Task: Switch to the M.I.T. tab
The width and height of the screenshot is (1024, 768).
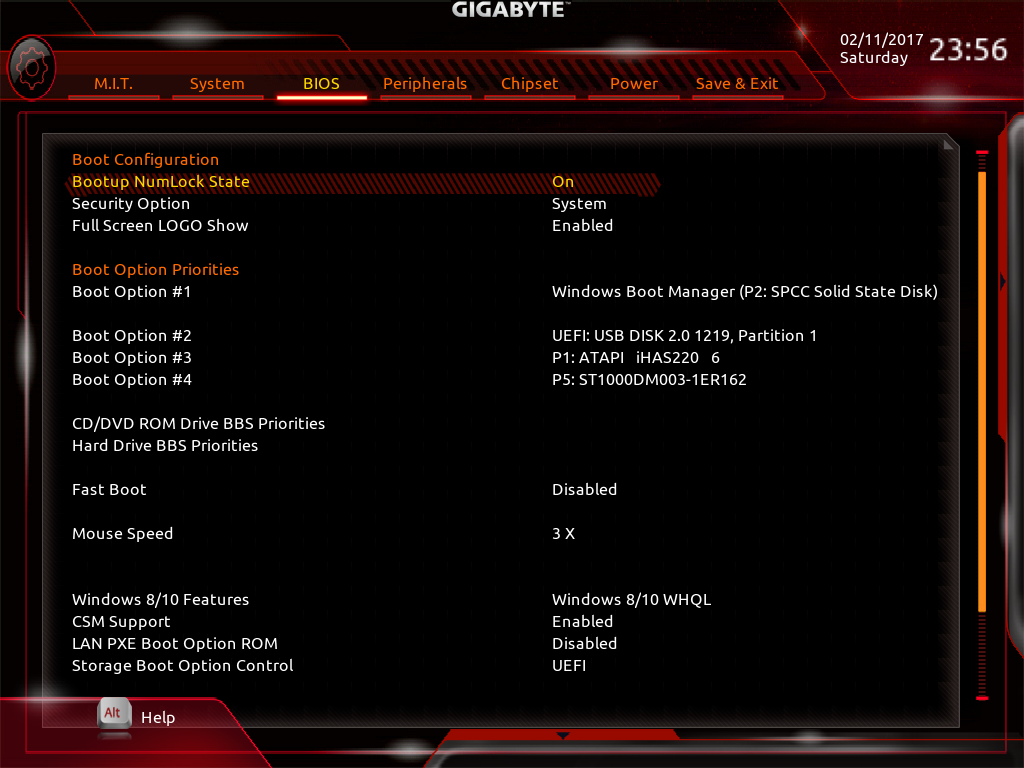Action: point(114,84)
